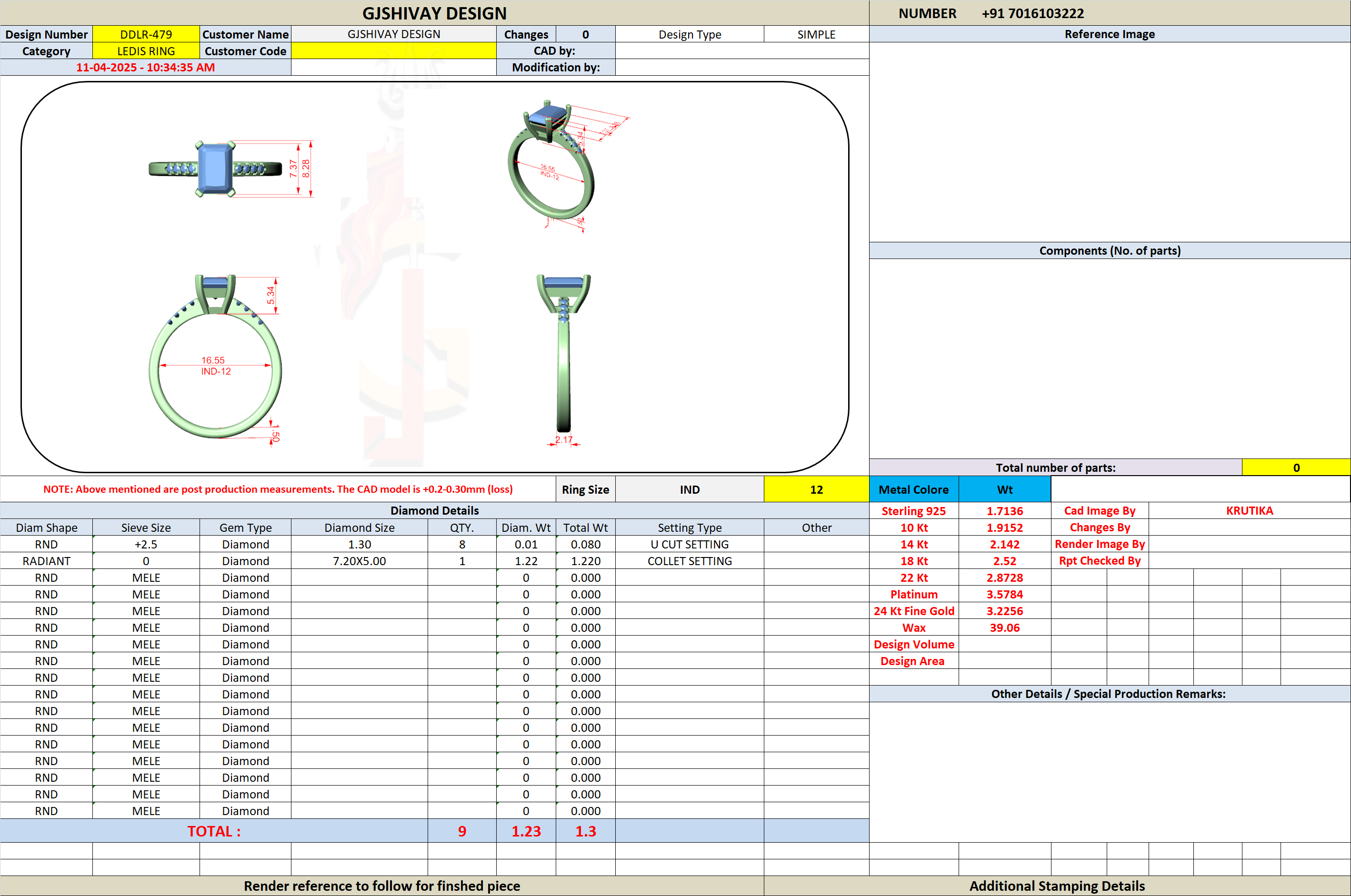Screen dimensions: 1351x896
Task: Select the yellow ring size 12 cell
Action: coord(816,490)
